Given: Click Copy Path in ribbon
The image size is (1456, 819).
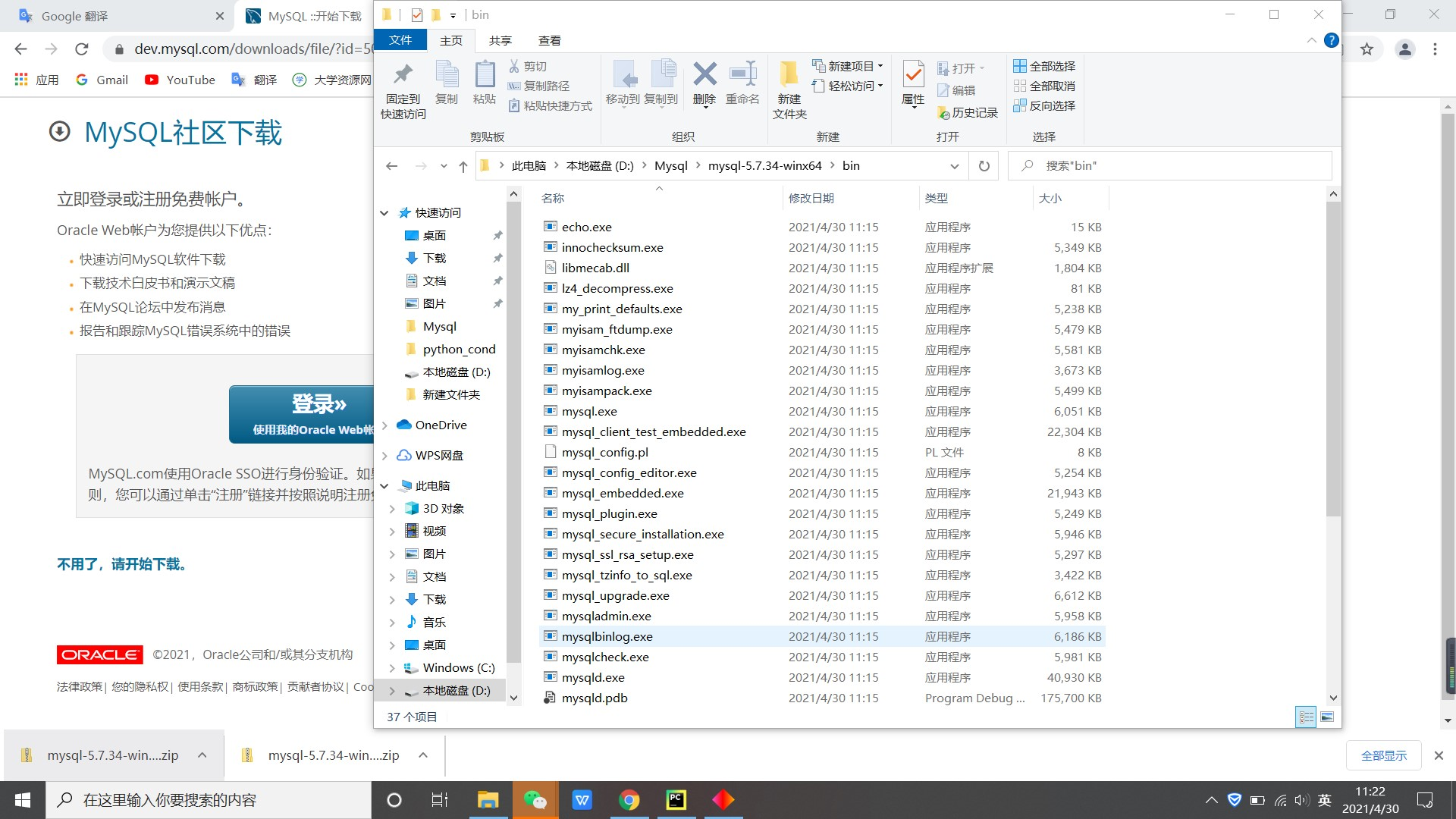Looking at the screenshot, I should click(x=538, y=86).
